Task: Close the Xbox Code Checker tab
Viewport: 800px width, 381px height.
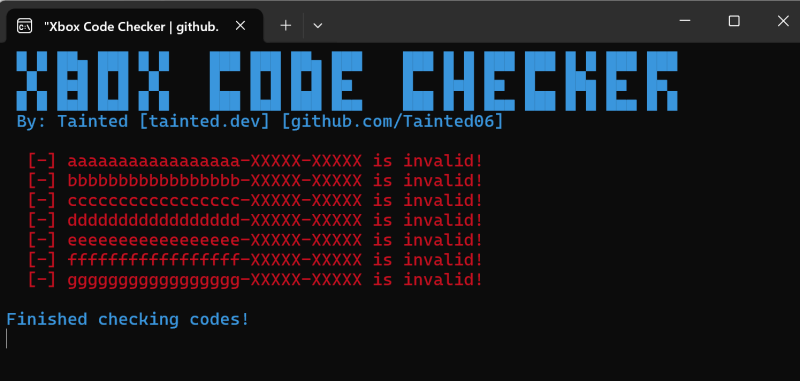Action: pos(240,26)
